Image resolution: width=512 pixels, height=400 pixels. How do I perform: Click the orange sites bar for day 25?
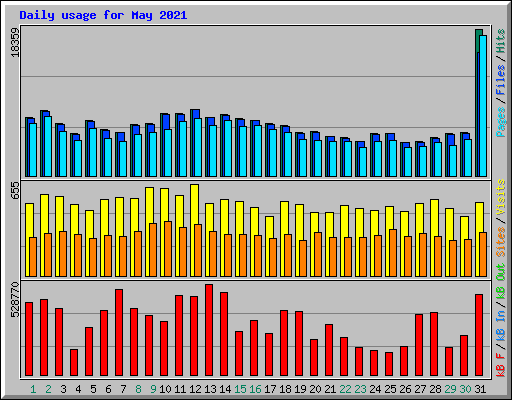393,253
